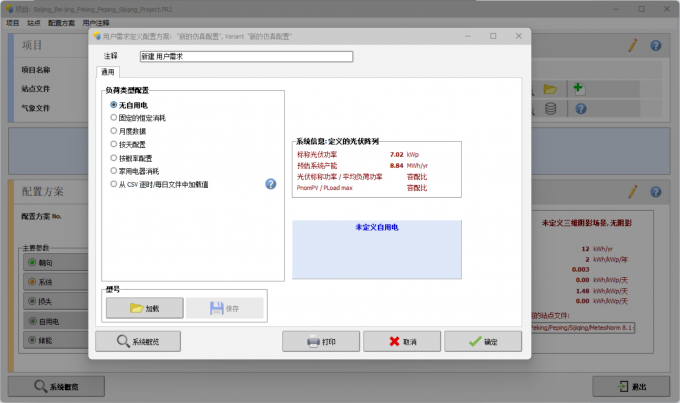680x403 pixels.
Task: Open 系统概览 in the dialog
Action: pos(138,341)
